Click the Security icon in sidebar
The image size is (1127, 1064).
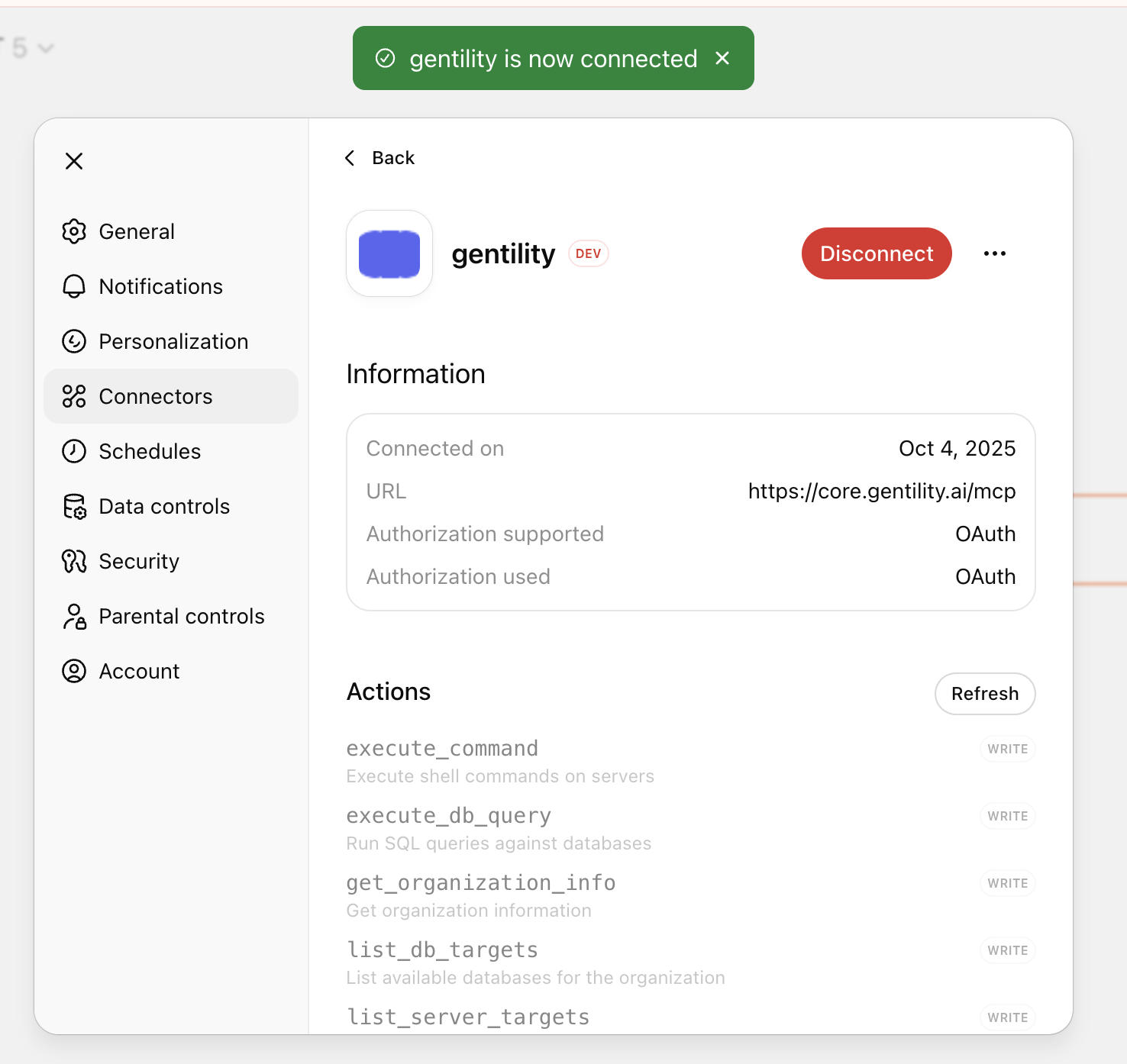(74, 561)
